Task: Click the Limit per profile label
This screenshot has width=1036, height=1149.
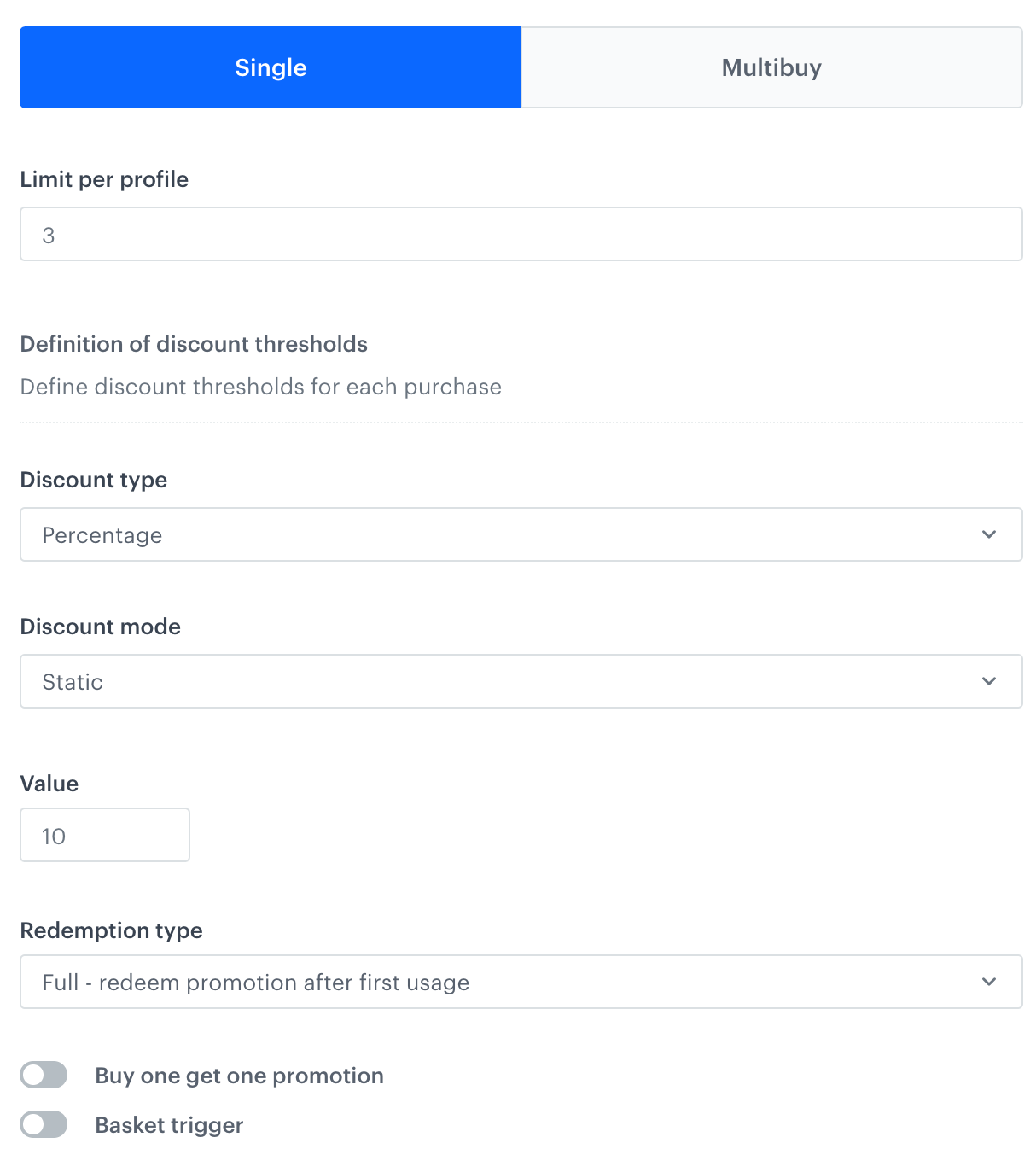Action: (x=104, y=179)
